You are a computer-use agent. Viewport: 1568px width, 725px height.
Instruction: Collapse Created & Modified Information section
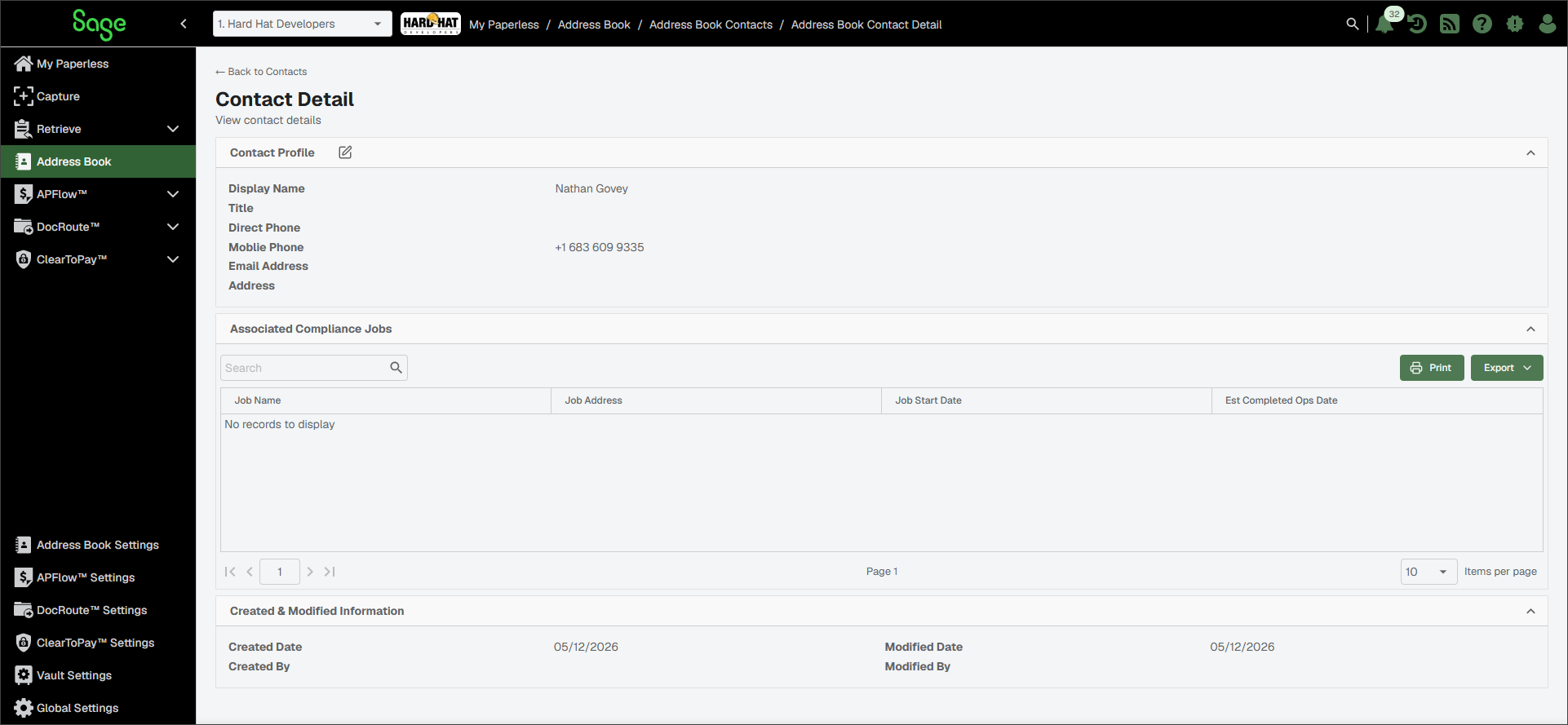(1530, 611)
